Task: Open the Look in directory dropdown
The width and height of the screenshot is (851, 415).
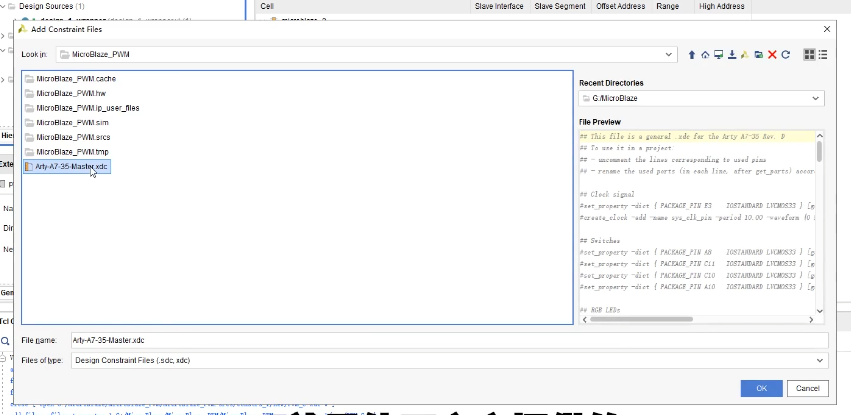Action: click(668, 54)
